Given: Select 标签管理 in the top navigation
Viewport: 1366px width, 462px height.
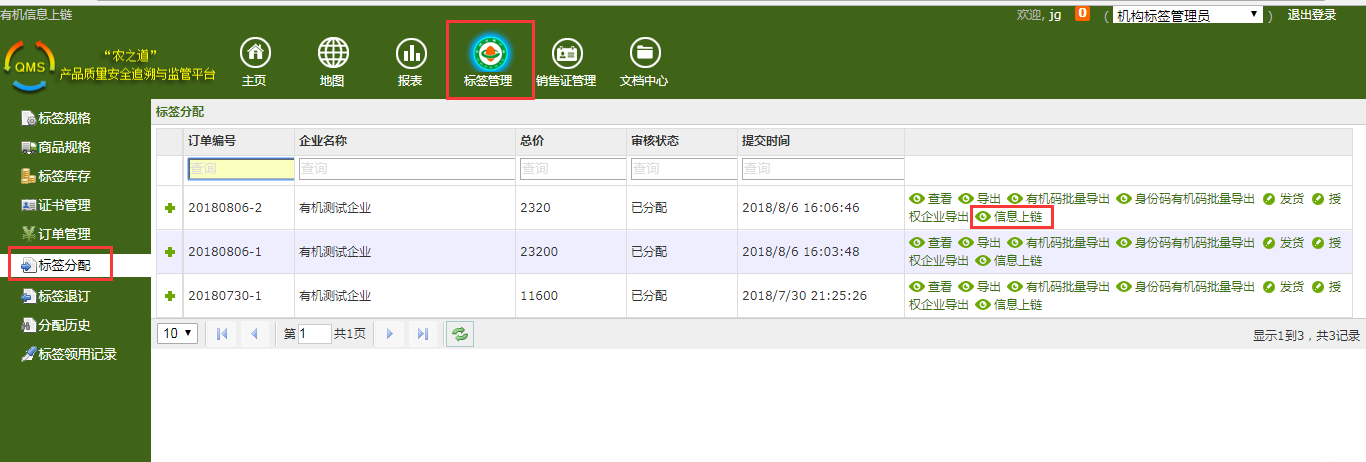Looking at the screenshot, I should (x=489, y=60).
